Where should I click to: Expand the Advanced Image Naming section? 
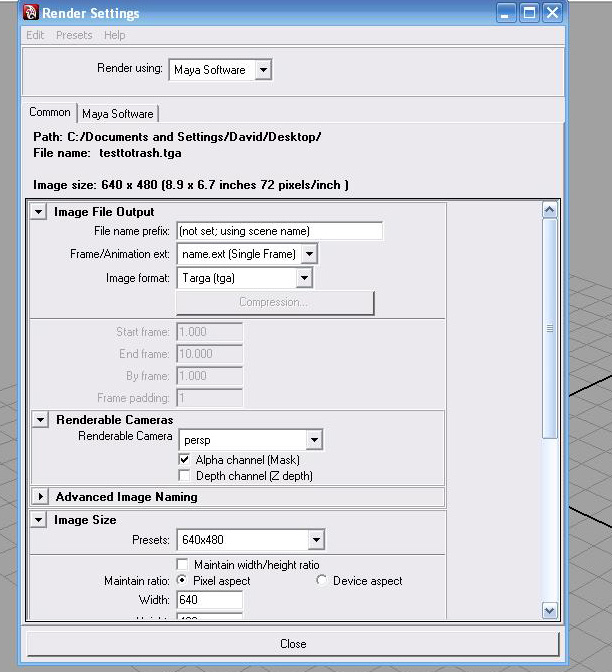(39, 497)
